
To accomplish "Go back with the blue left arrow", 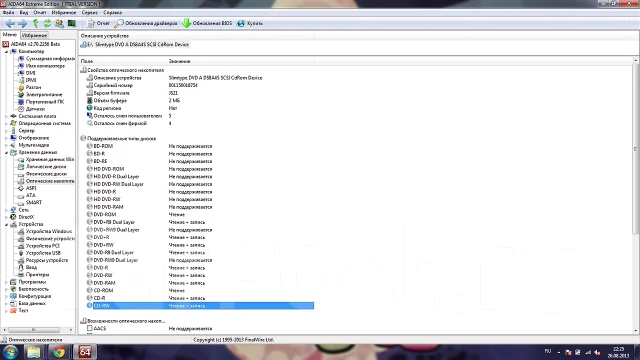I will [10, 23].
